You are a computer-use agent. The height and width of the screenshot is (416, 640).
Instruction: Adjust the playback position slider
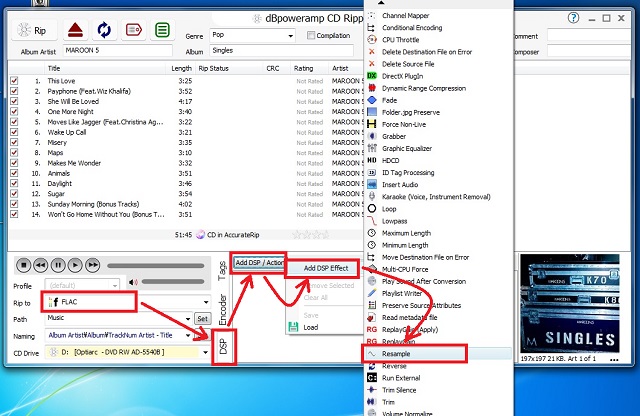tap(156, 266)
